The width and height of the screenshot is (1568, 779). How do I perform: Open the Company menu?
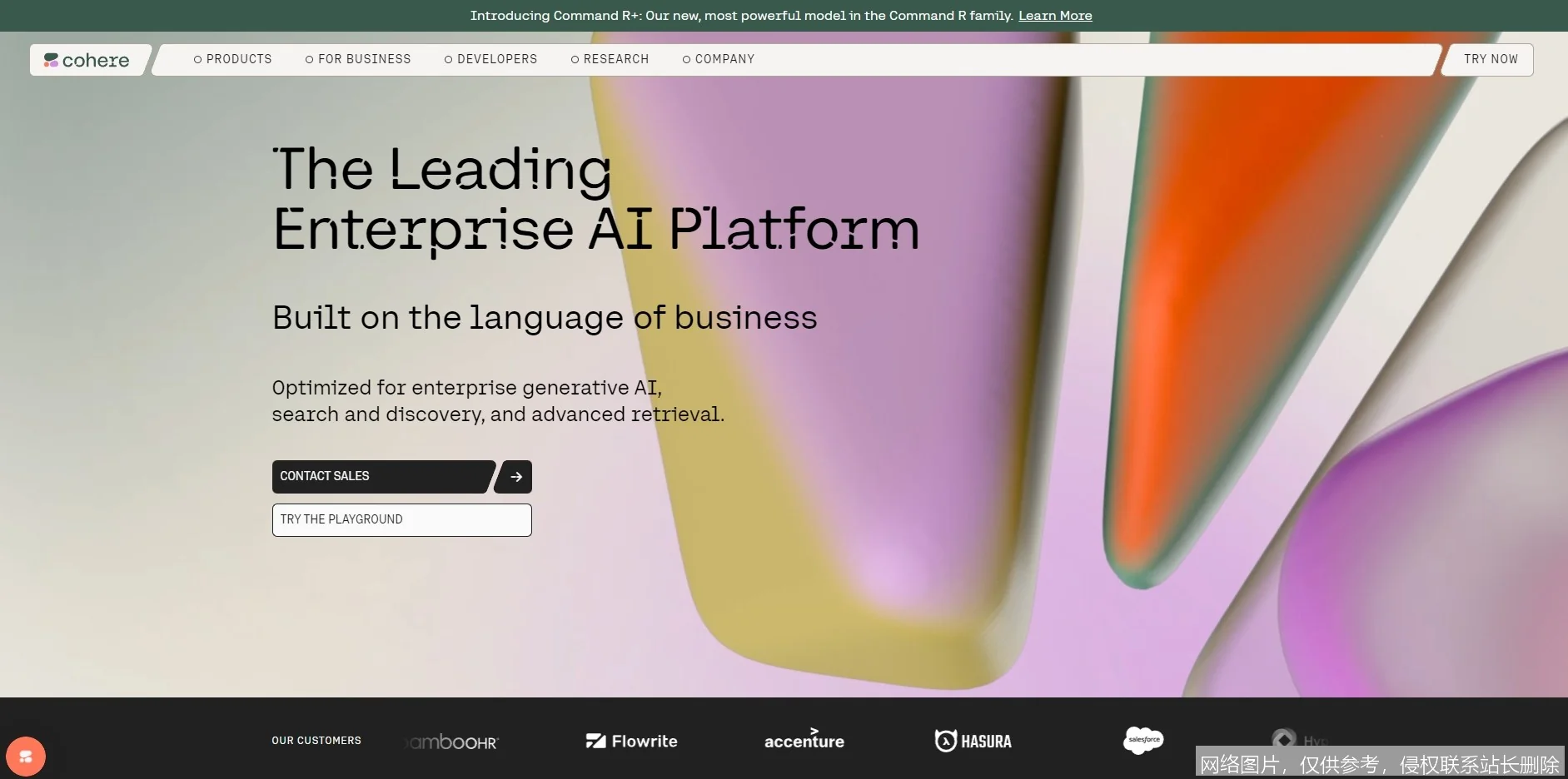719,59
